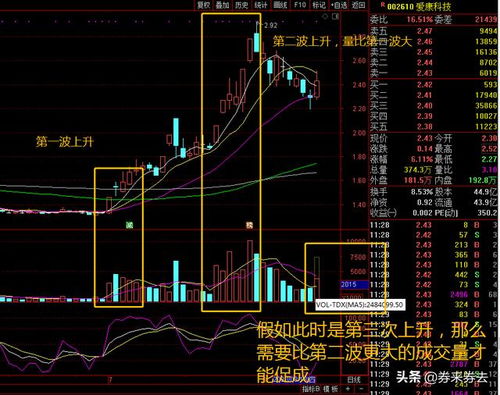Click the 11:28 tick with 442 lots

point(433,275)
